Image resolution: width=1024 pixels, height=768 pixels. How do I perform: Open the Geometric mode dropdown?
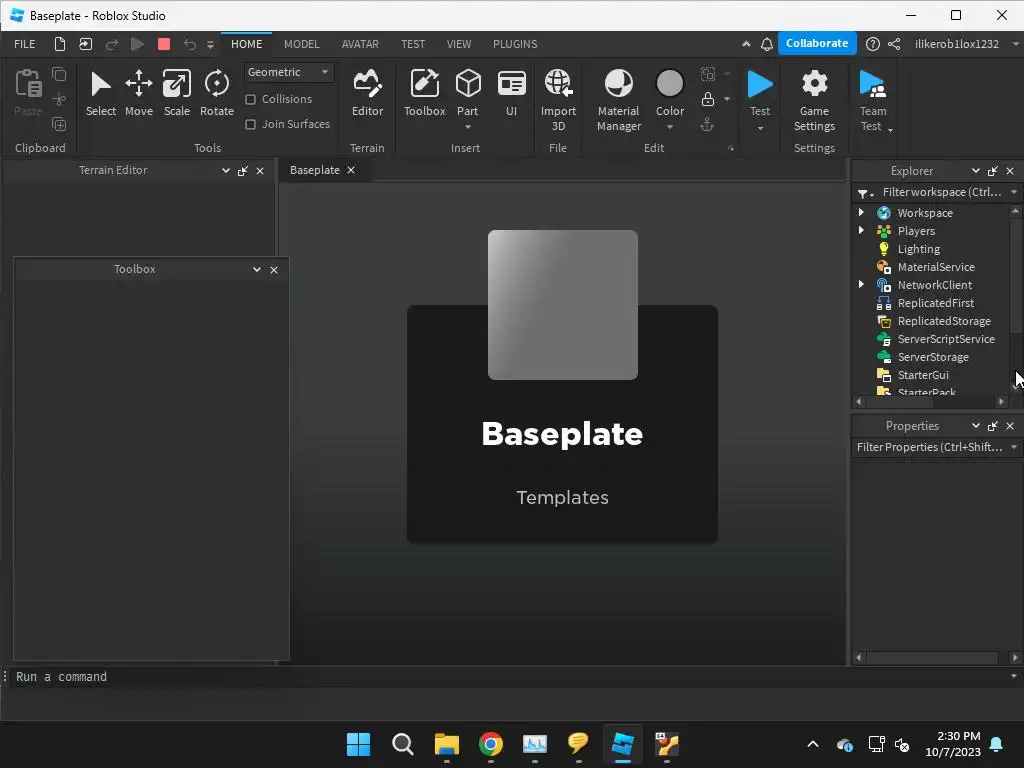point(289,72)
